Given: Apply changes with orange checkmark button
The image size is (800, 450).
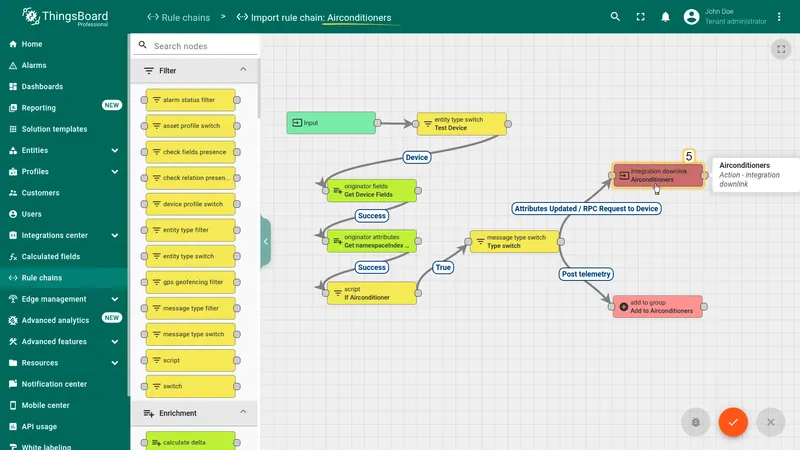Looking at the screenshot, I should pos(733,422).
